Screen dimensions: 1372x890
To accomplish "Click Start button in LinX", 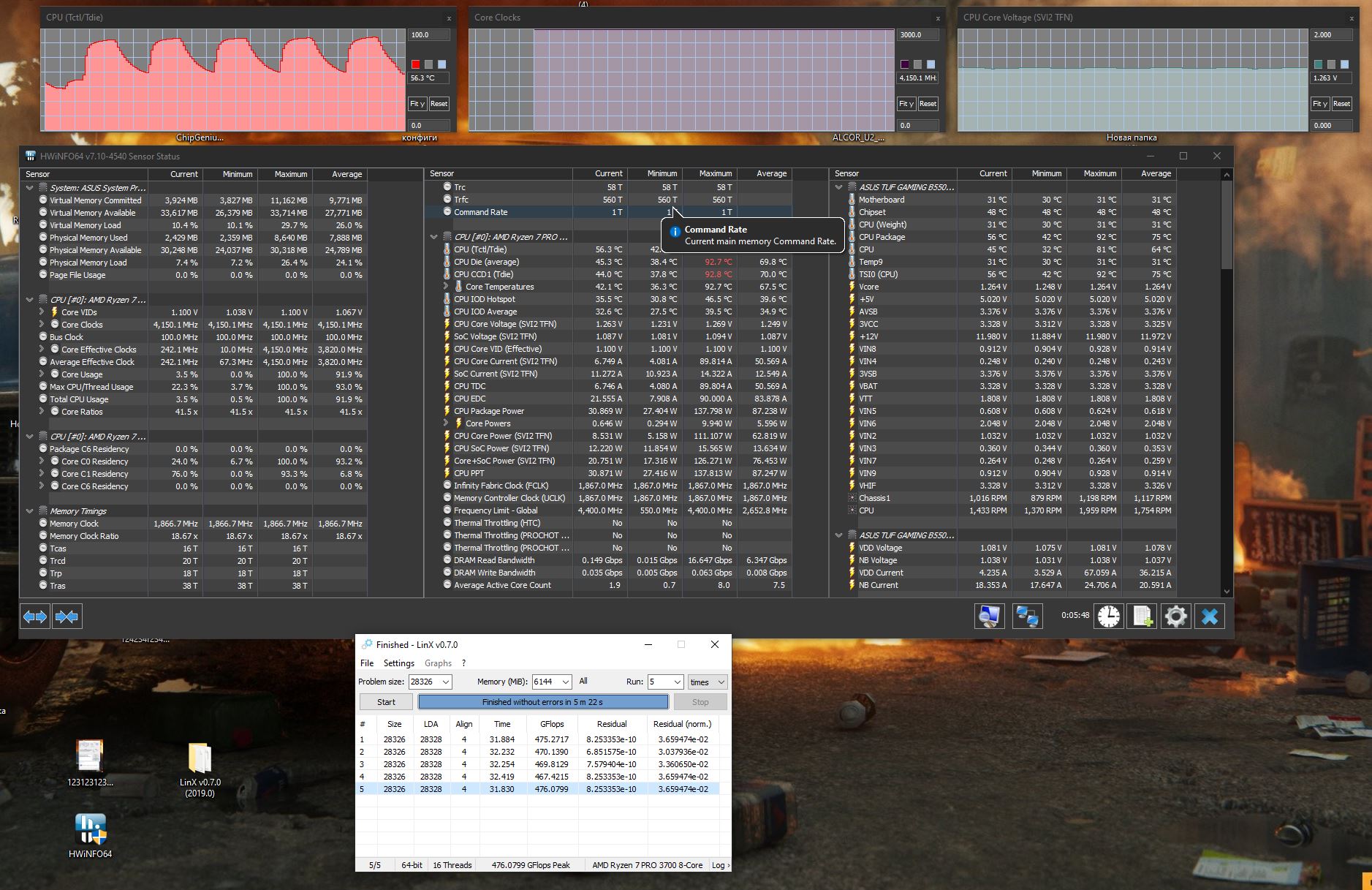I will pos(386,702).
